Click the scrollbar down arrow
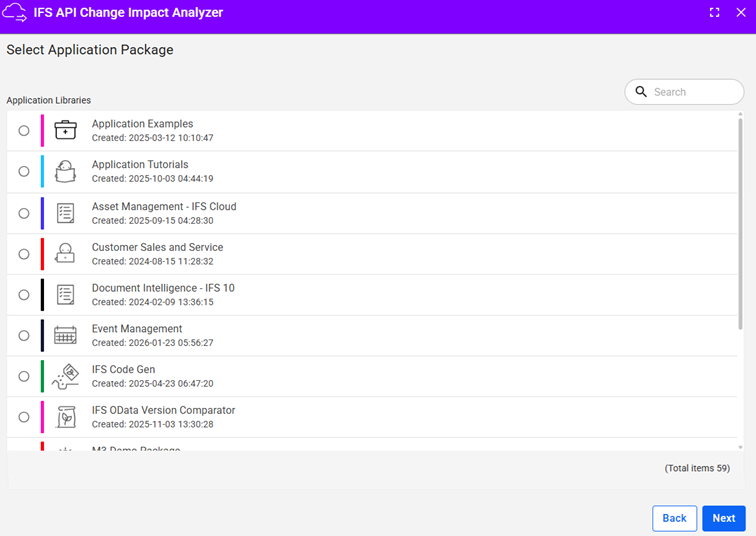The image size is (756, 536). point(740,446)
